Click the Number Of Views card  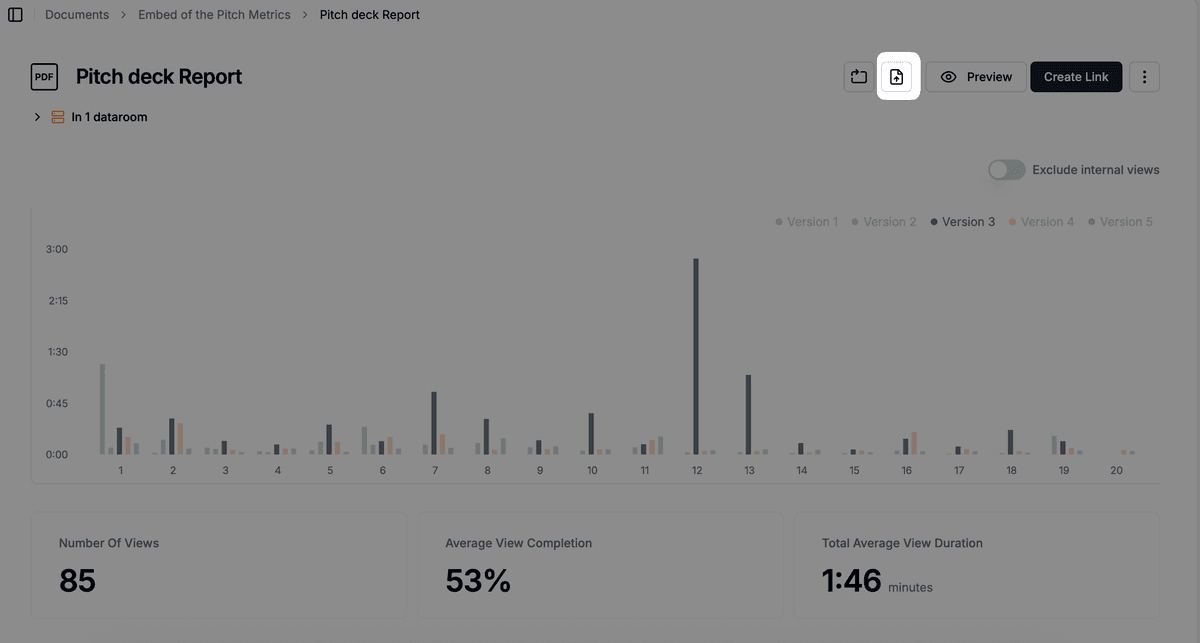tap(219, 566)
